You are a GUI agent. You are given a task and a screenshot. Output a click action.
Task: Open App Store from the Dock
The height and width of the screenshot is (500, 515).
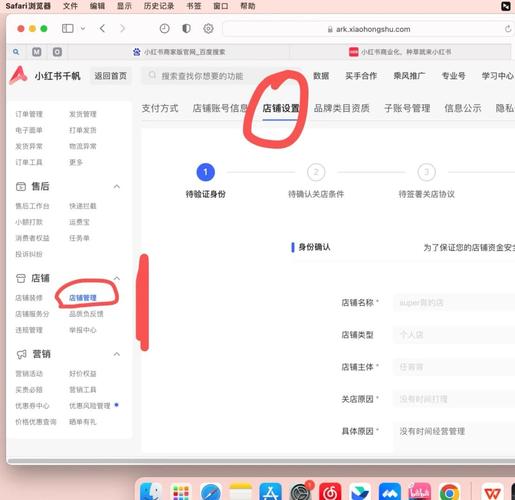click(x=270, y=492)
